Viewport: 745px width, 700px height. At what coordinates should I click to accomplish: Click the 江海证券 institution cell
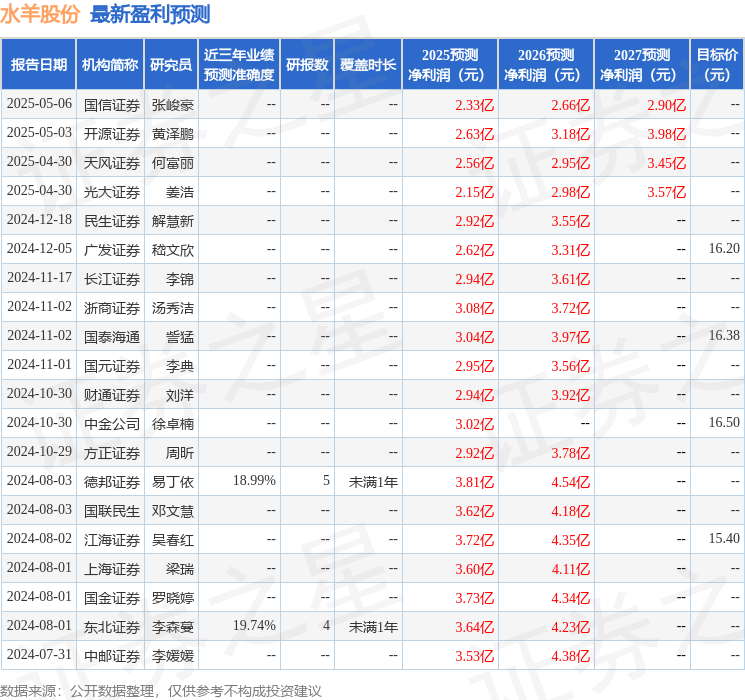coord(112,540)
